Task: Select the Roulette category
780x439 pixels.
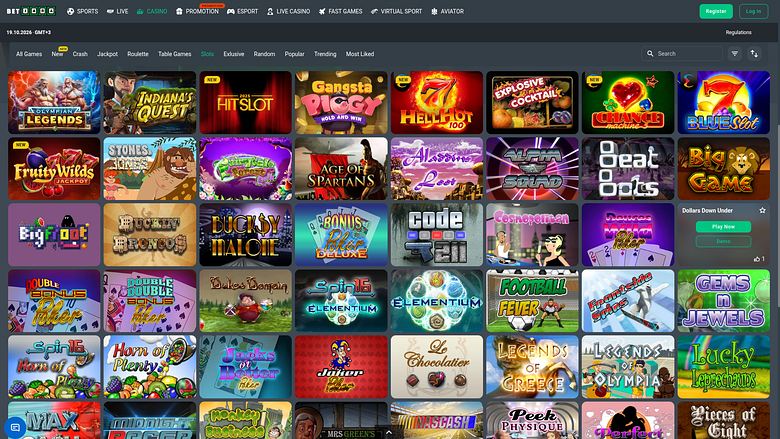Action: point(138,54)
